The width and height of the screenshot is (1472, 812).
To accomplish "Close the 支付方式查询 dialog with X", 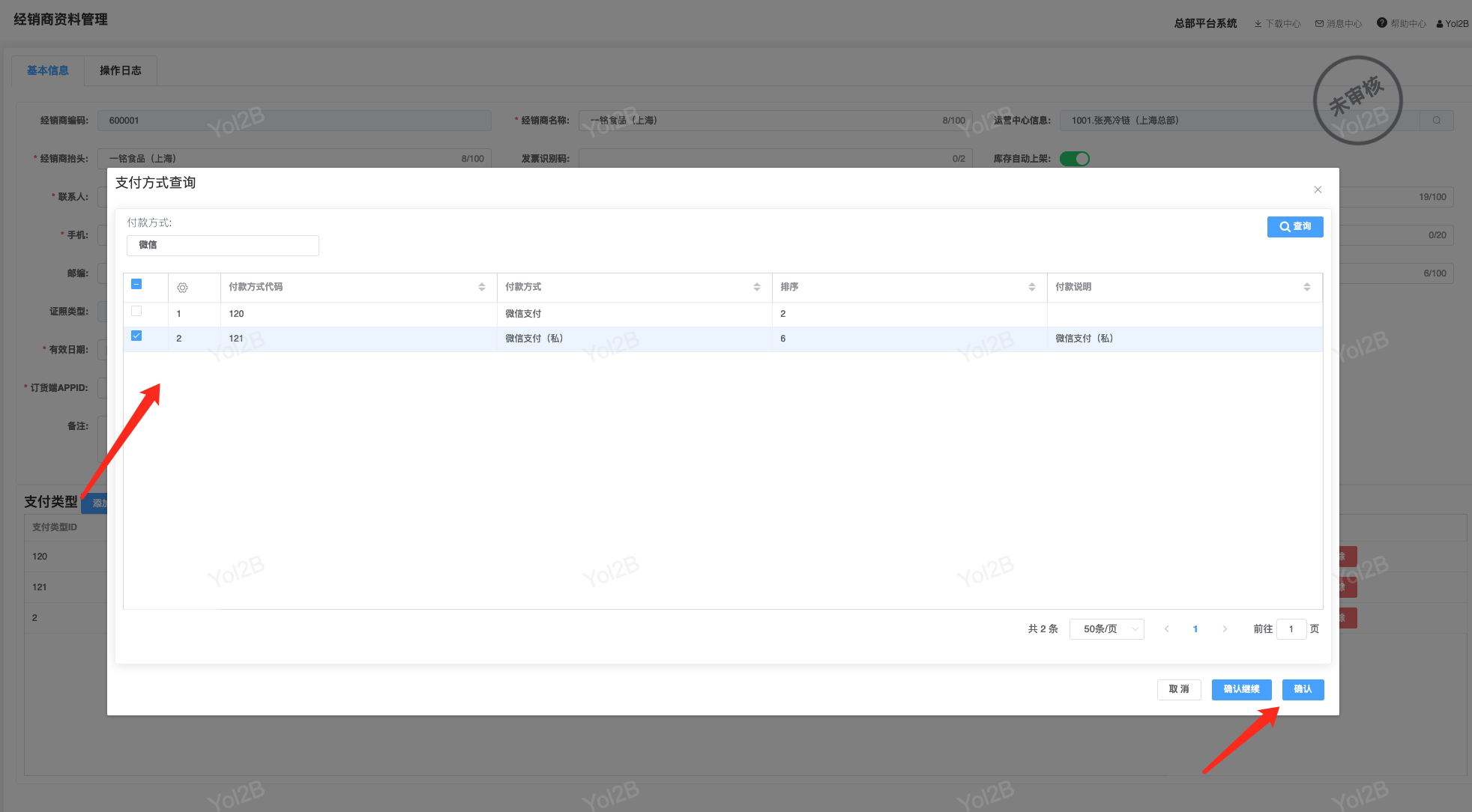I will pos(1318,190).
